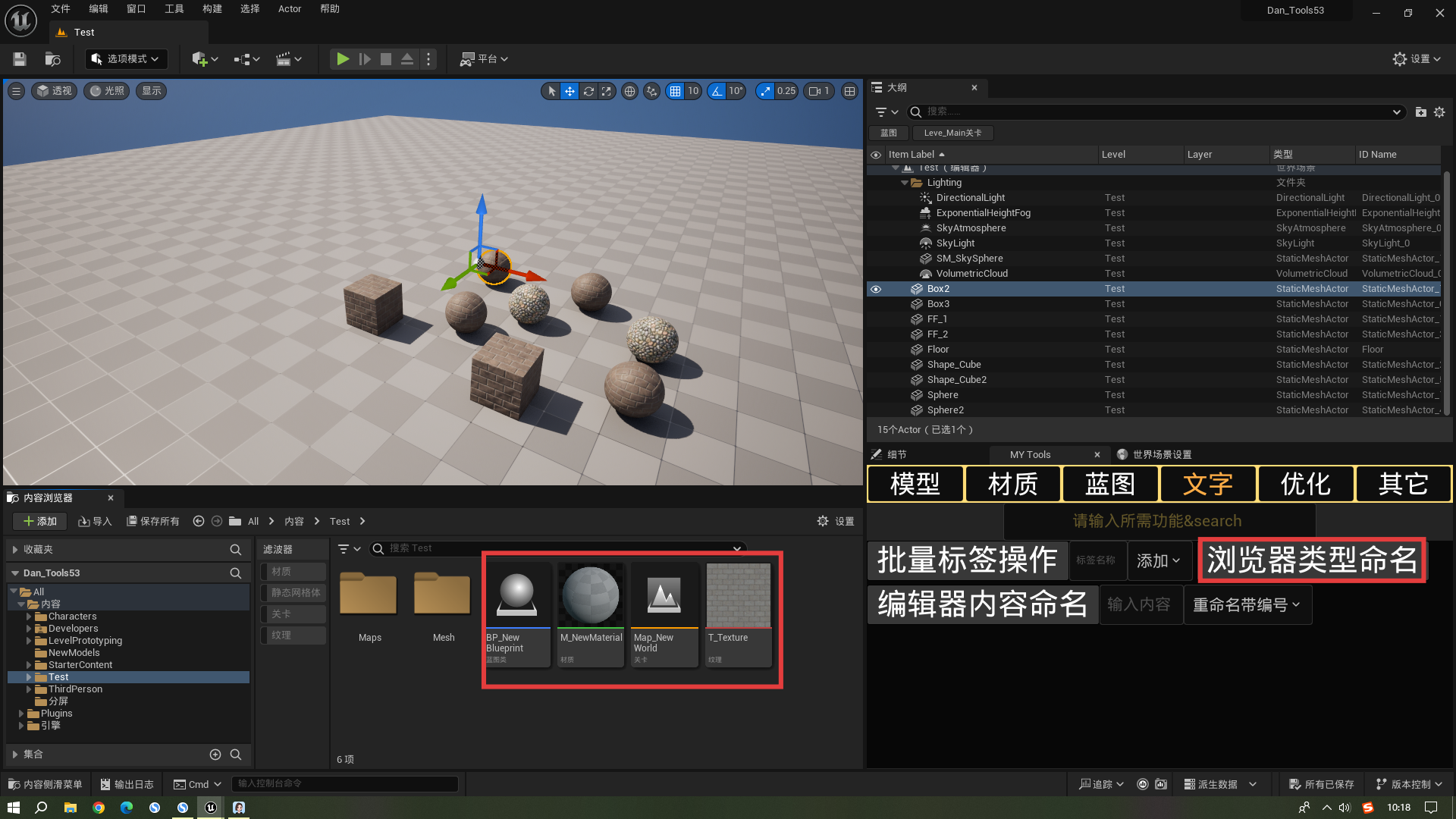Viewport: 1456px width, 819px height.
Task: Open Google Chrome from taskbar
Action: tap(99, 808)
